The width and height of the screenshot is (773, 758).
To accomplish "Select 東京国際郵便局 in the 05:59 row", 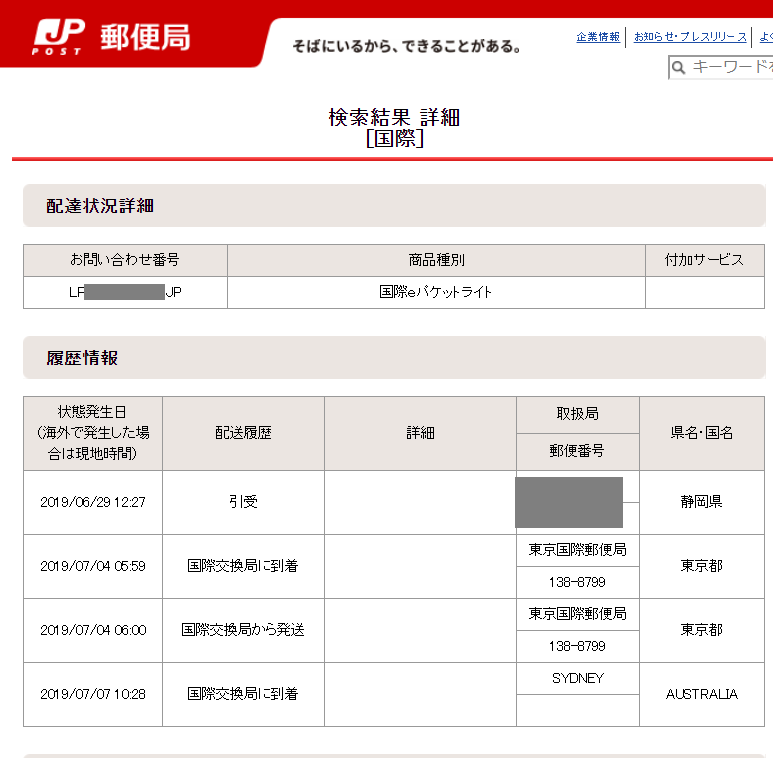I will pos(578,550).
